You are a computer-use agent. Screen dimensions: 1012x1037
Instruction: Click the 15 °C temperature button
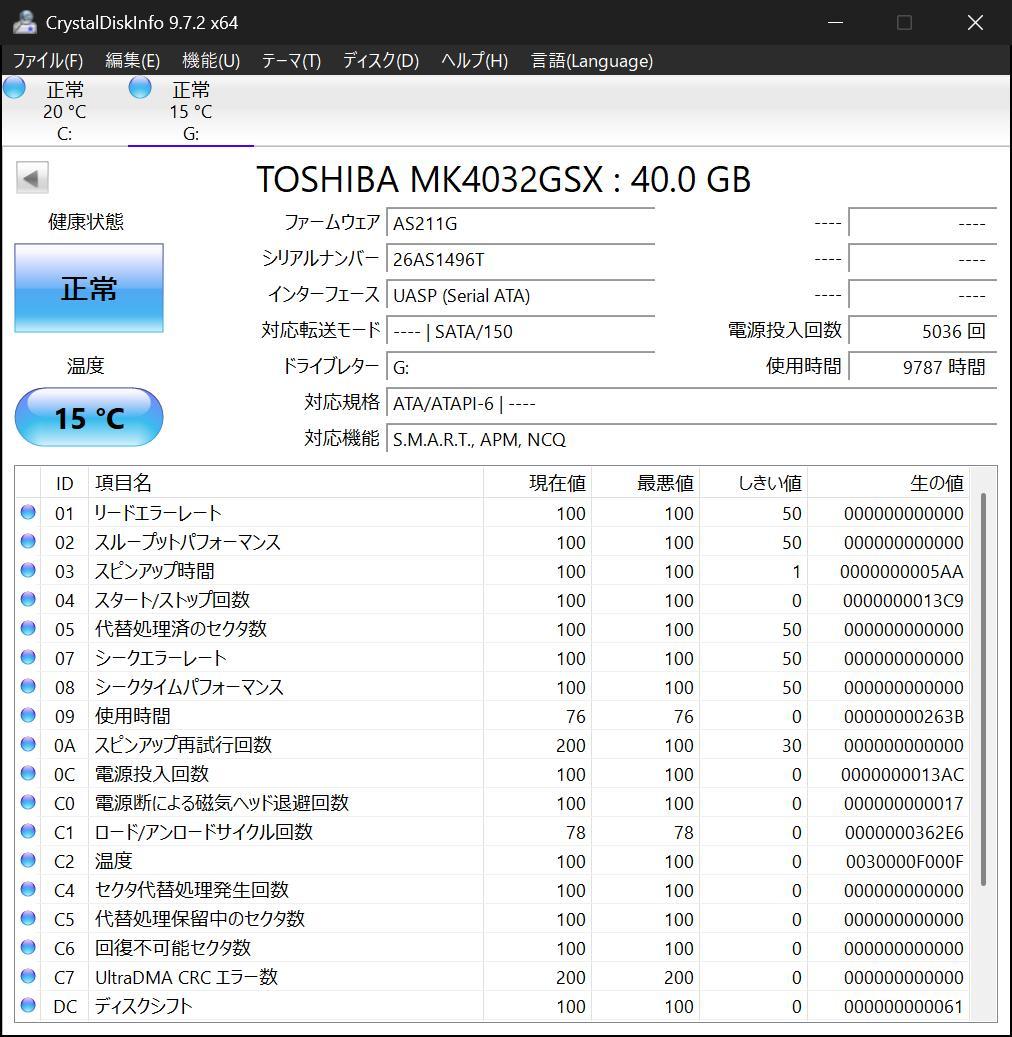pos(89,417)
